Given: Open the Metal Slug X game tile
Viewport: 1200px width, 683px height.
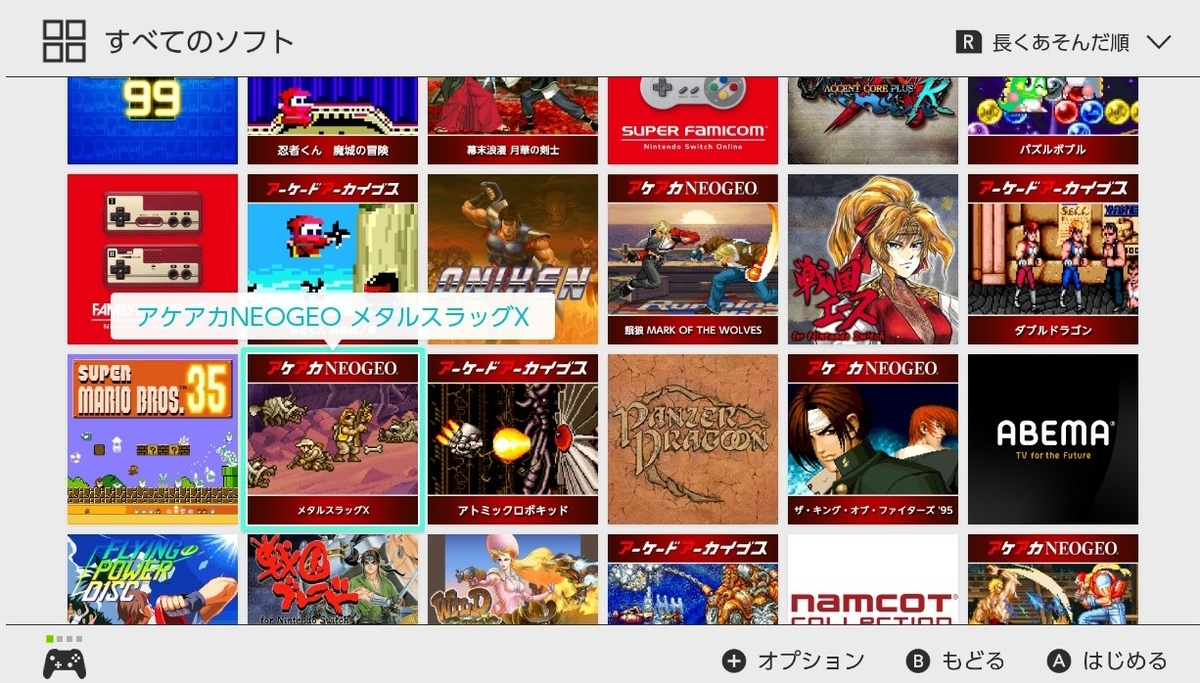Looking at the screenshot, I should point(333,439).
